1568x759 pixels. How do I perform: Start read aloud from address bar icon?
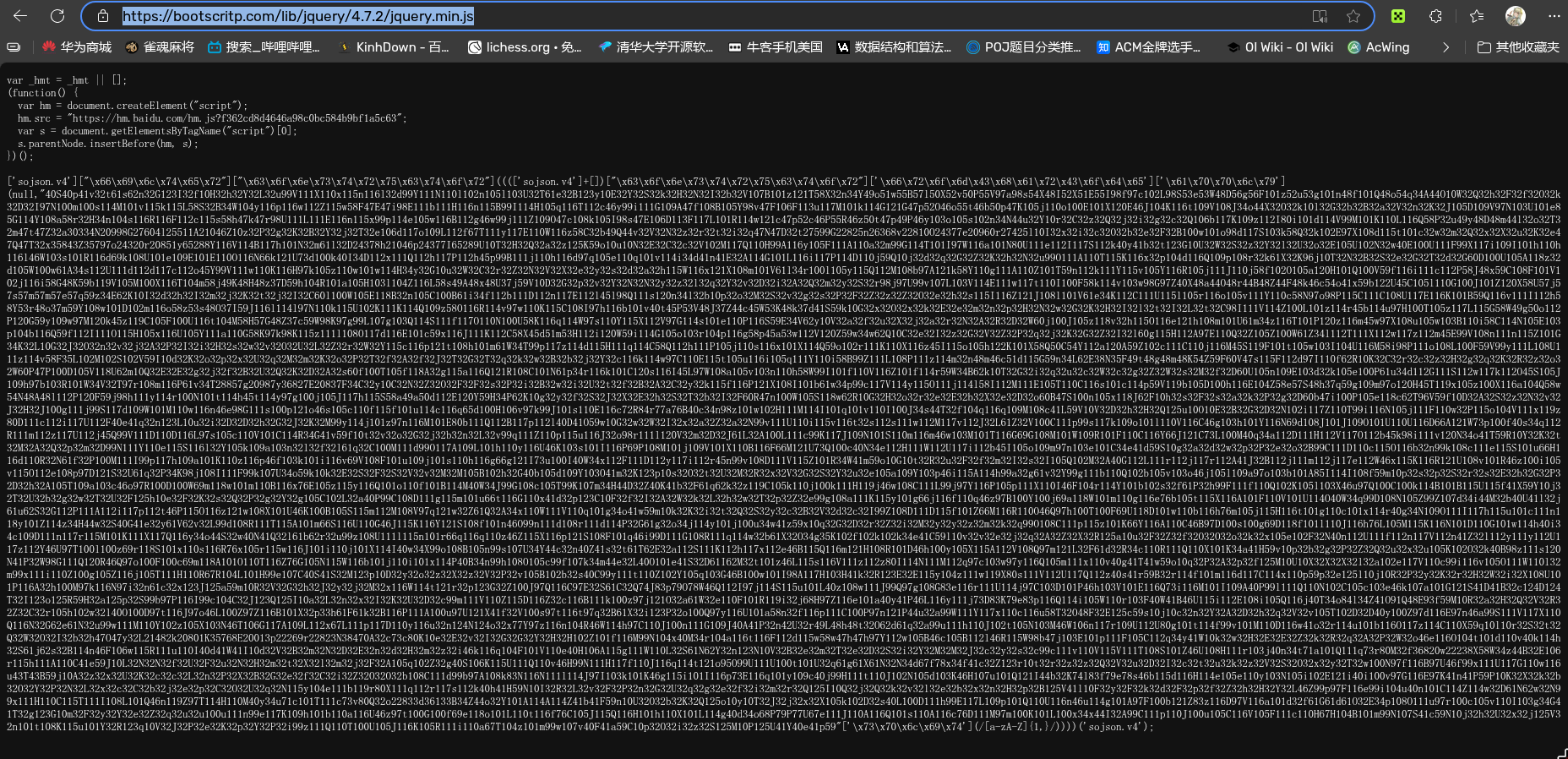1320,16
